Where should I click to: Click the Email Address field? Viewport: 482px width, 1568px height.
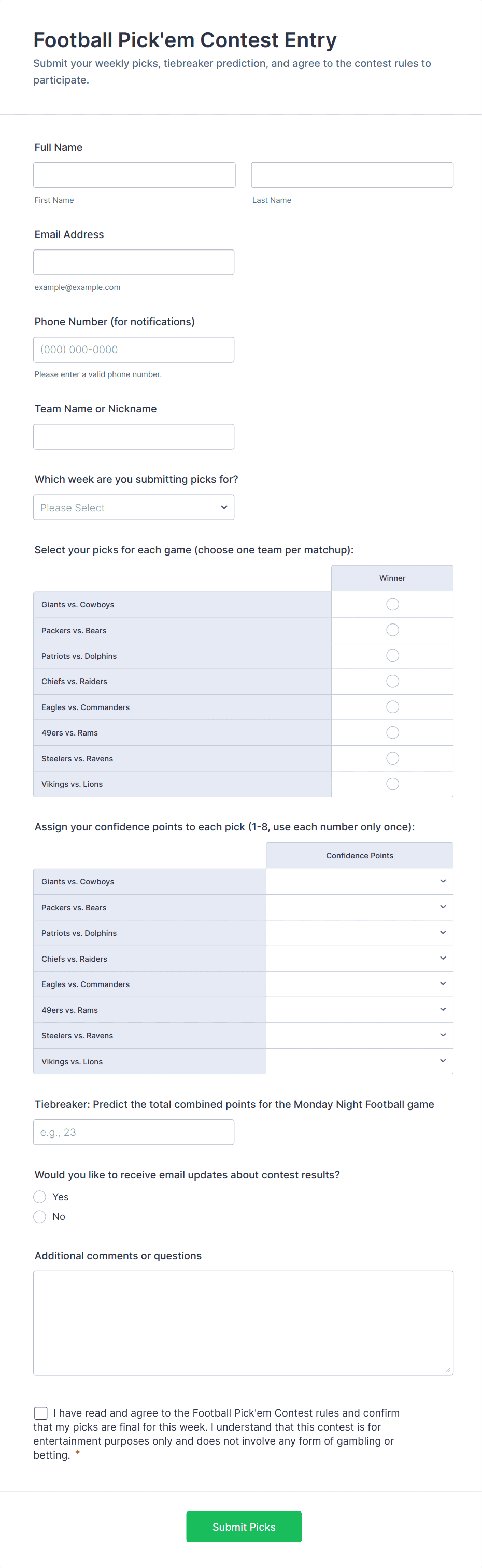coord(134,262)
